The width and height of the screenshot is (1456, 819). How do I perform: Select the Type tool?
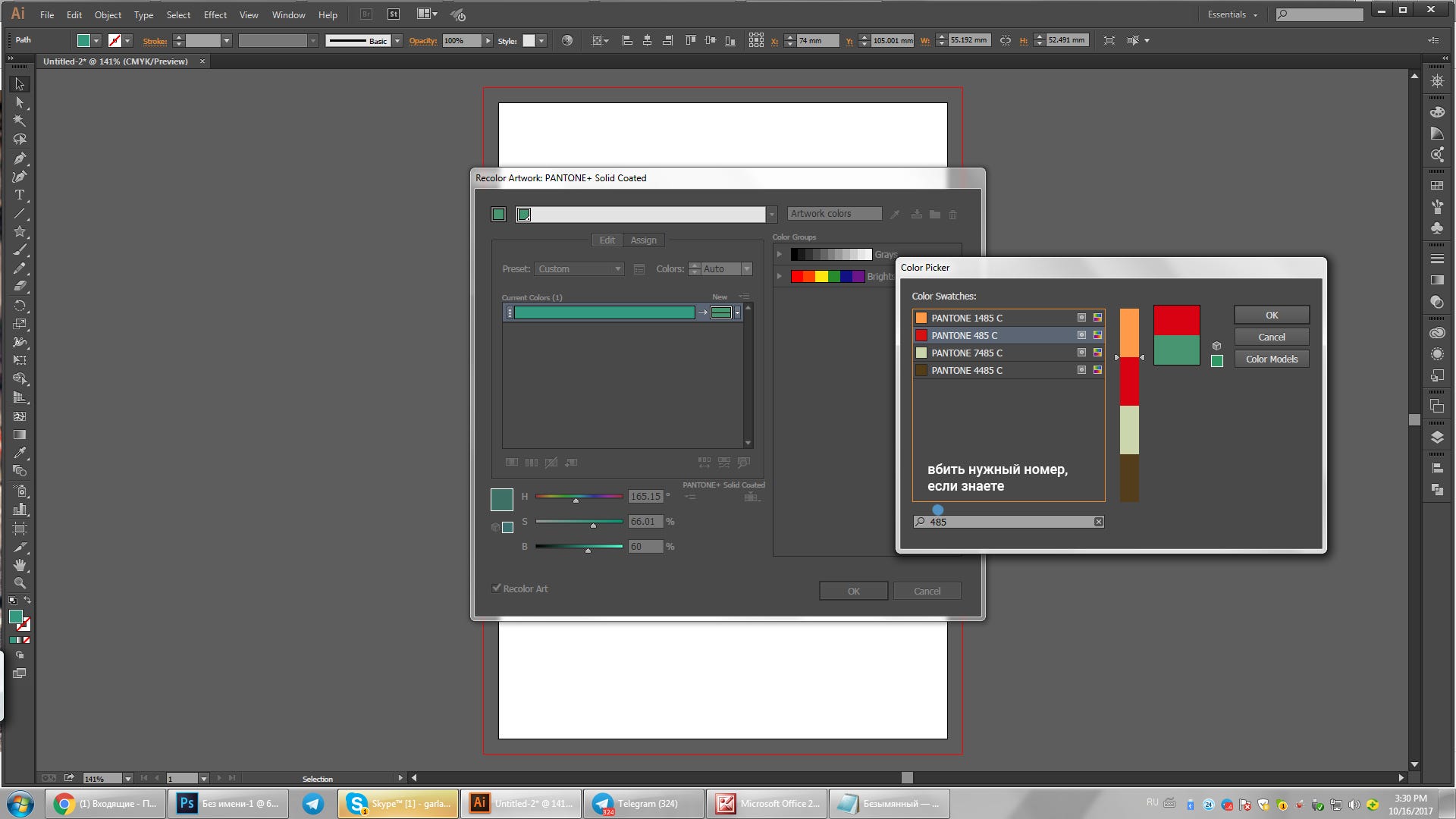(x=20, y=195)
